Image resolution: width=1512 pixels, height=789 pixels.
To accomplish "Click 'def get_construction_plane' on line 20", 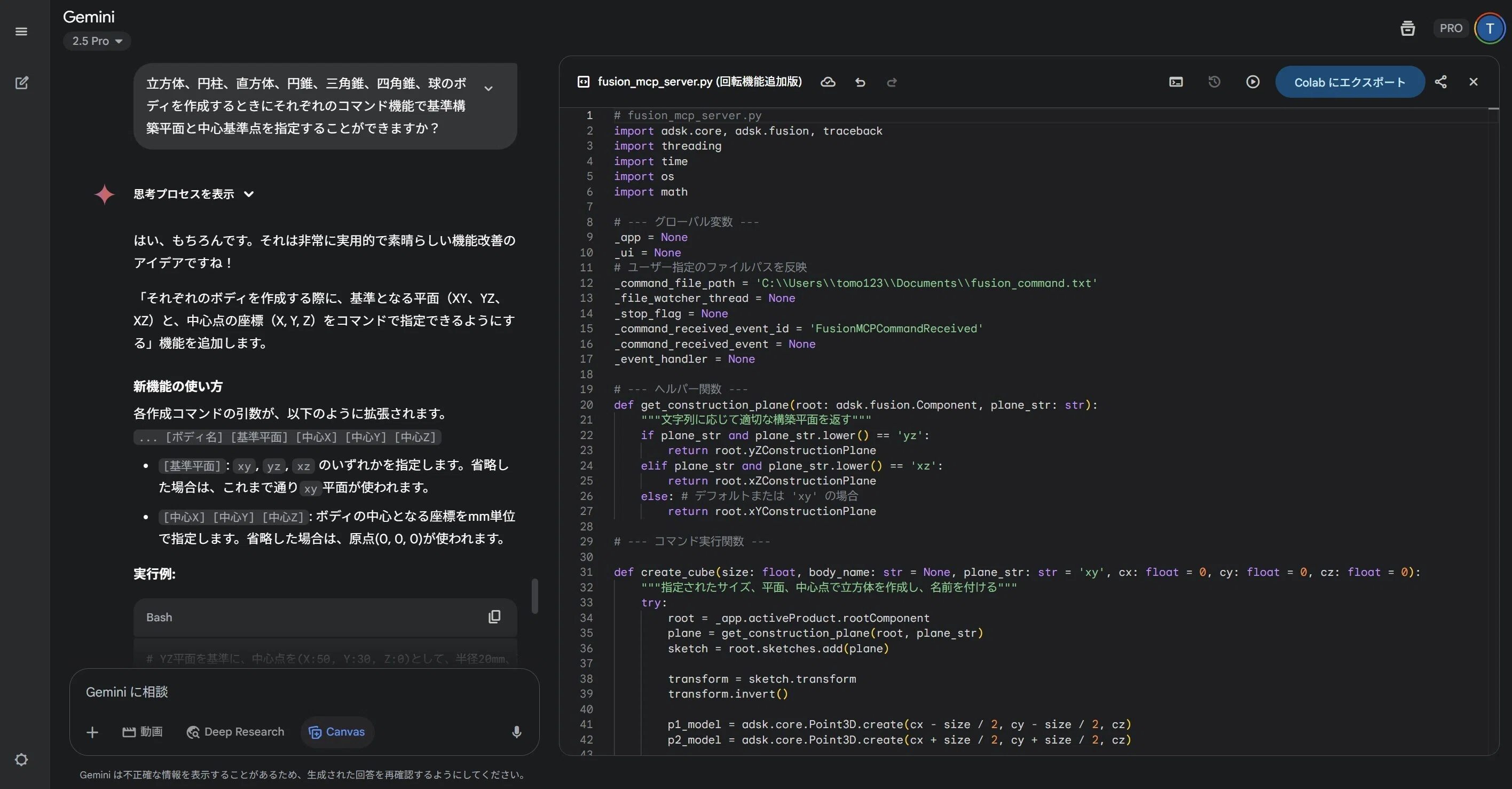I will click(x=702, y=405).
